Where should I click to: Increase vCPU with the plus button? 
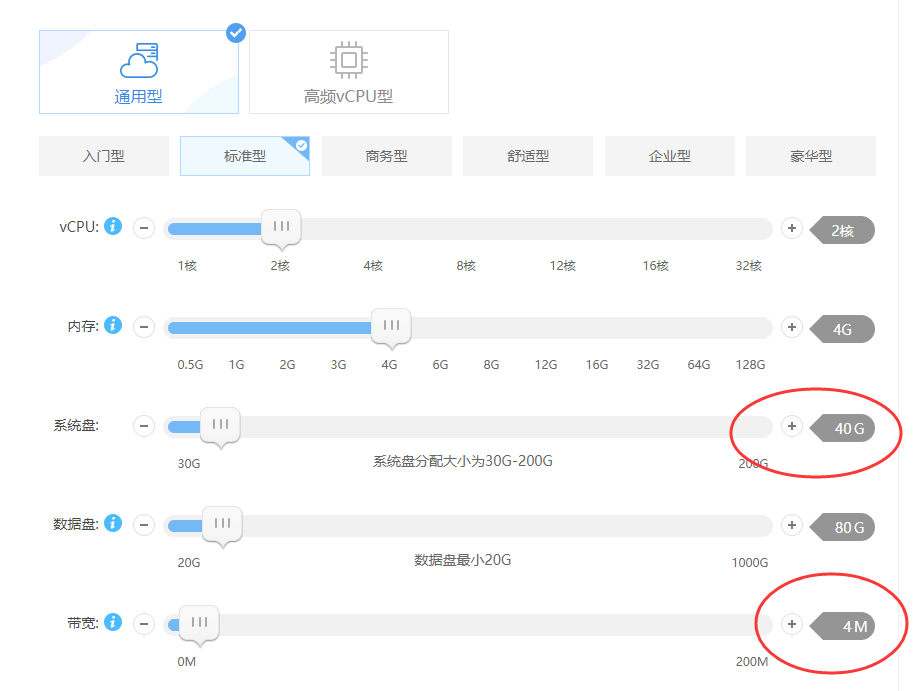coord(791,229)
